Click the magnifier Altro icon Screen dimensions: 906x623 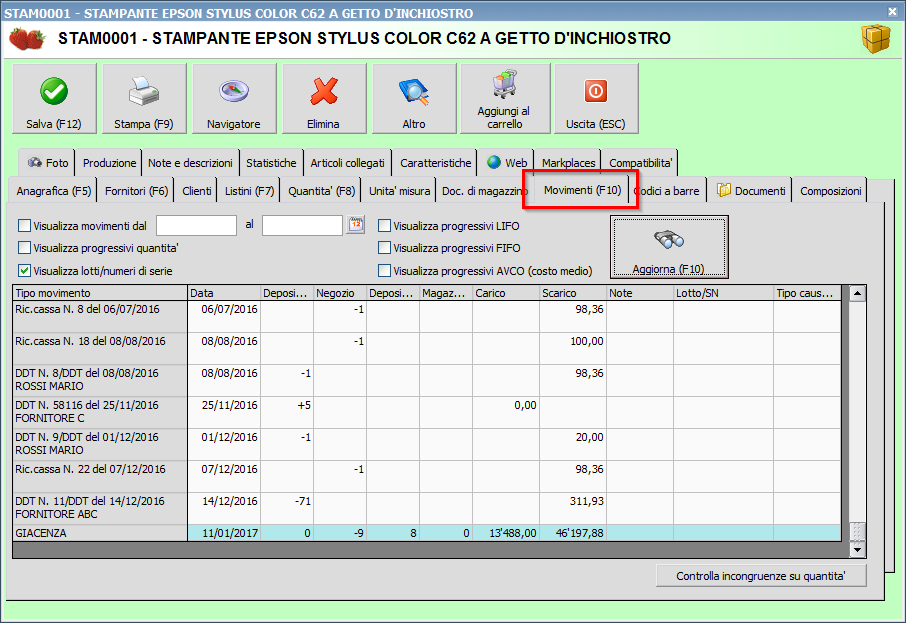414,92
